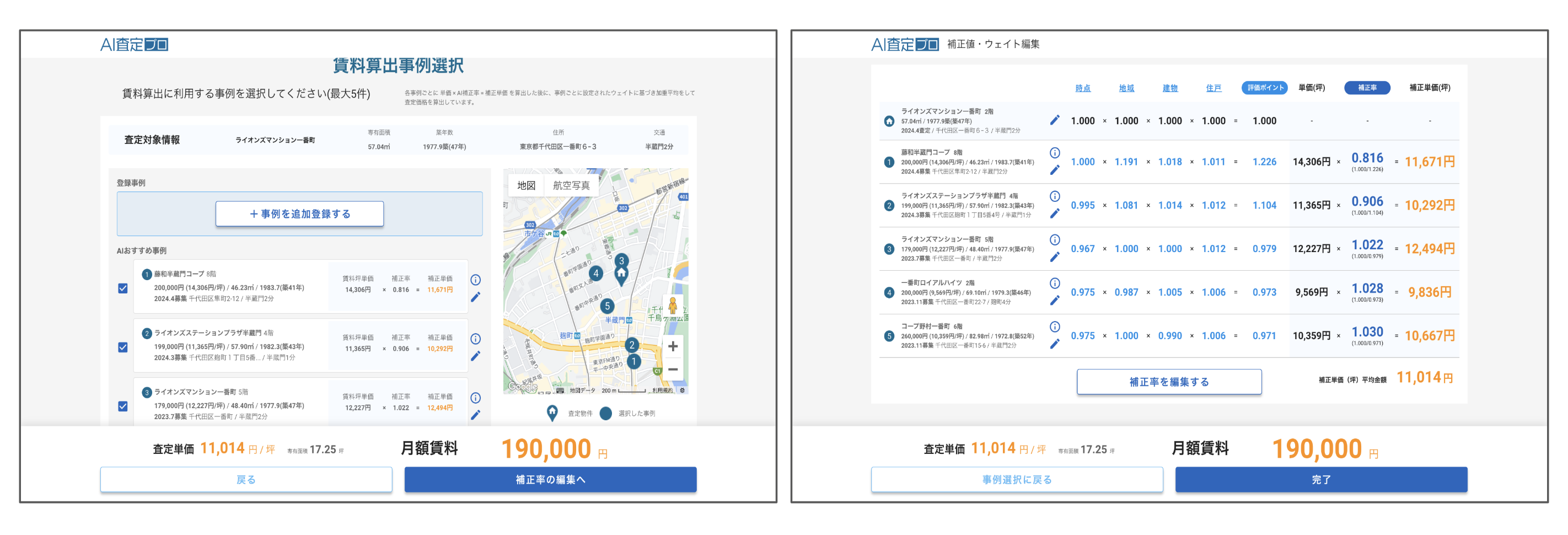
Task: Zoom in the map with plus button
Action: pos(673,346)
